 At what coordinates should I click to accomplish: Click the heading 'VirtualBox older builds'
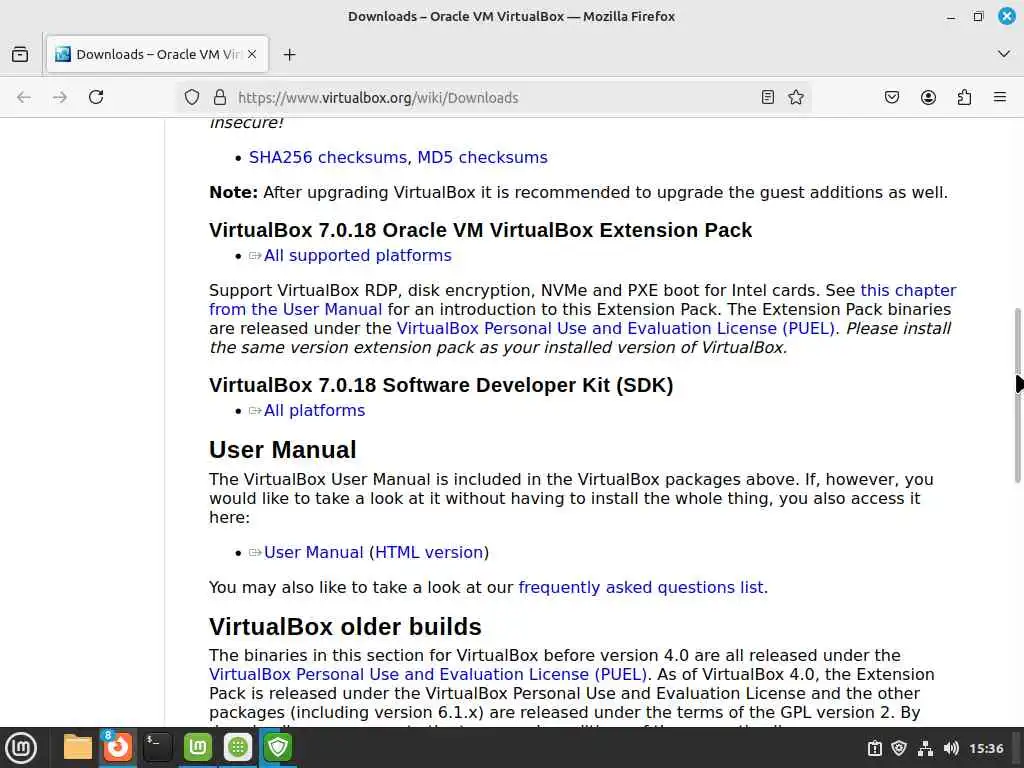point(345,627)
